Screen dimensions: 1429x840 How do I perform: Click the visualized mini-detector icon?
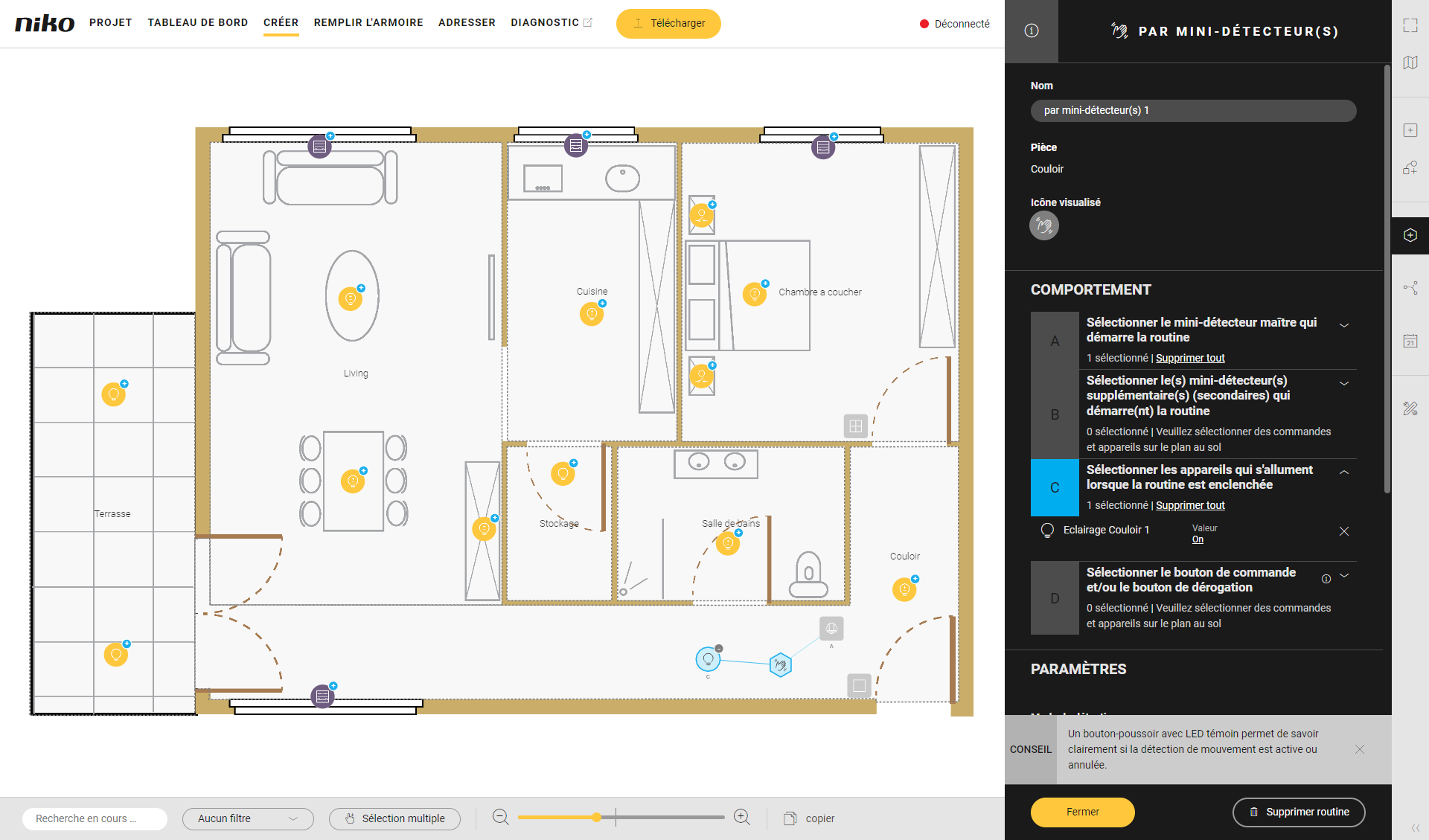point(1043,225)
